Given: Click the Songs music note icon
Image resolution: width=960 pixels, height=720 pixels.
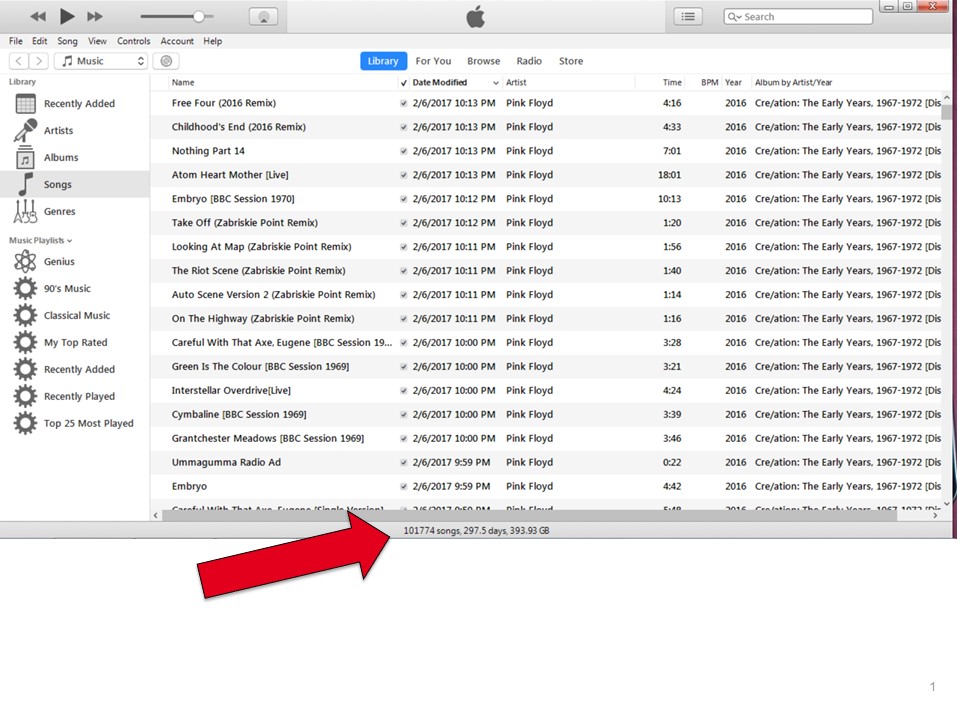Looking at the screenshot, I should click(25, 184).
